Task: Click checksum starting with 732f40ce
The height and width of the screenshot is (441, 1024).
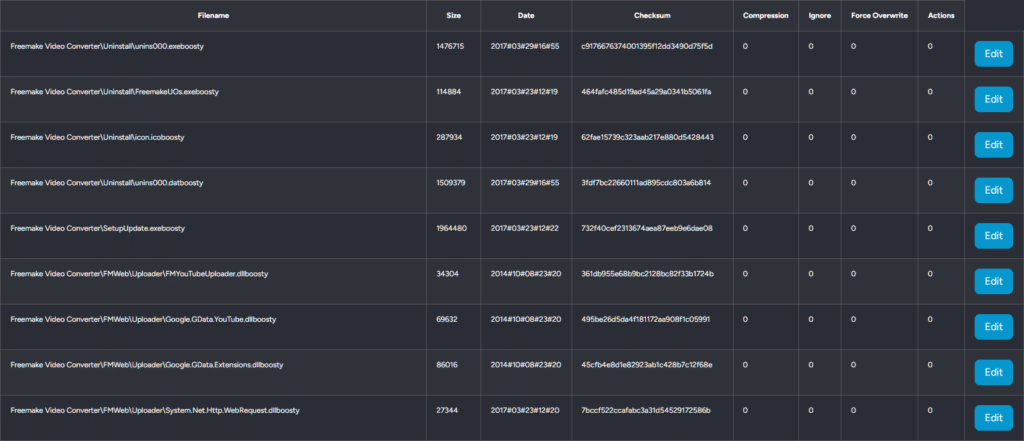Action: [647, 229]
